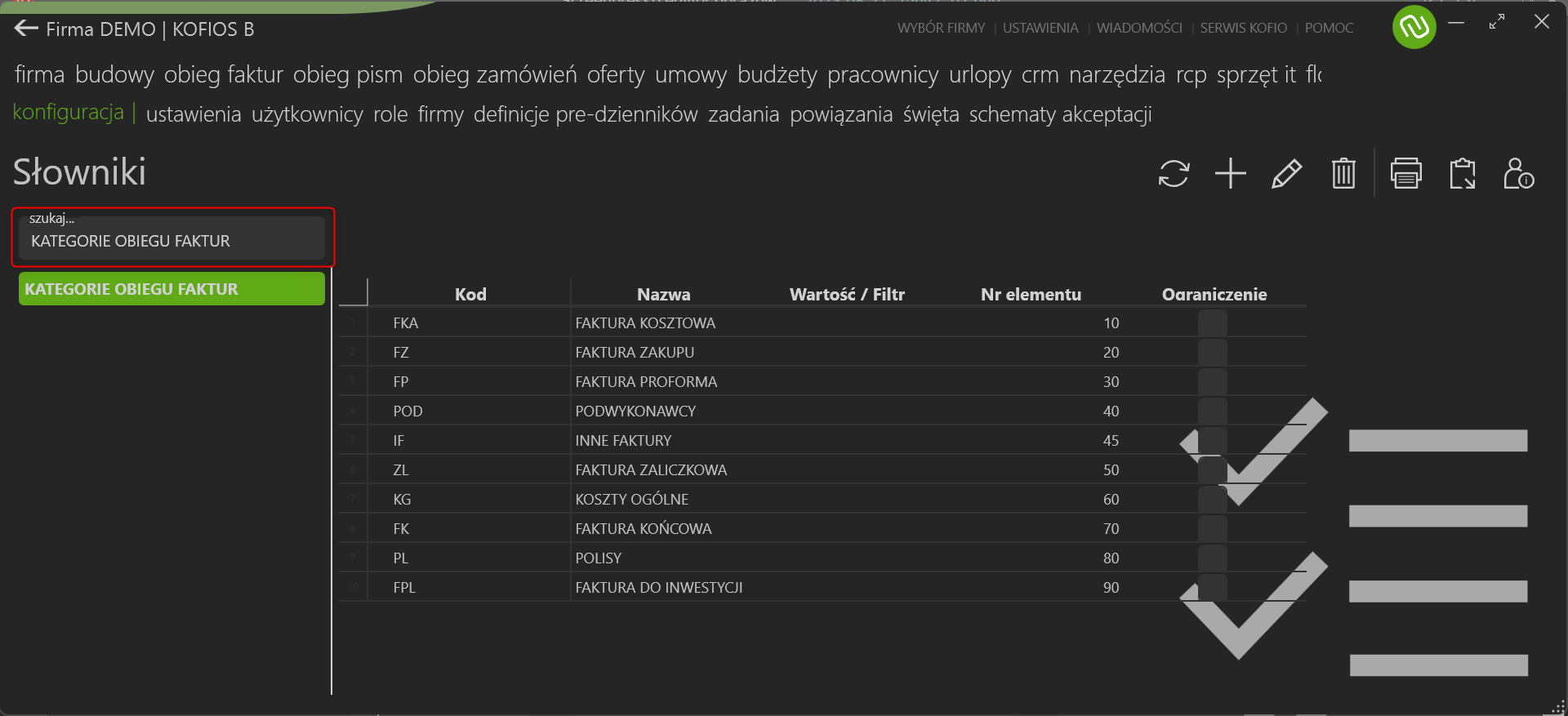Open the obieg faktur menu
This screenshot has width=1568, height=716.
[224, 74]
